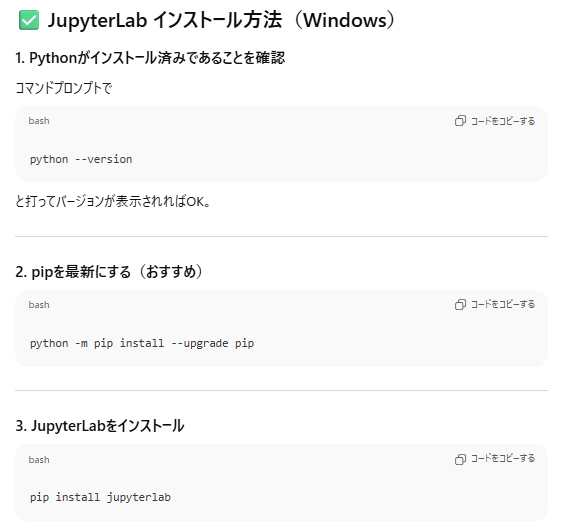Click the green checkmark emoji in title
Viewport: 572px width, 532px height.
point(29,20)
